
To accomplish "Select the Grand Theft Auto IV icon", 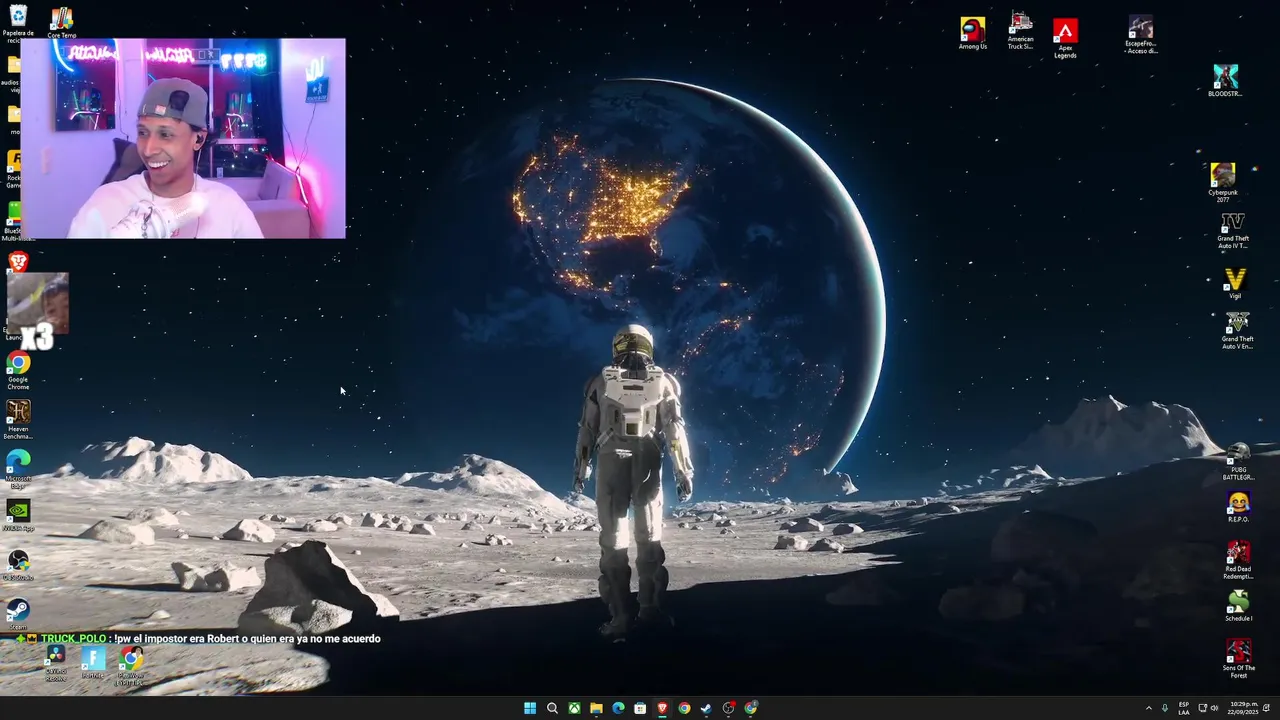I will 1233,229.
